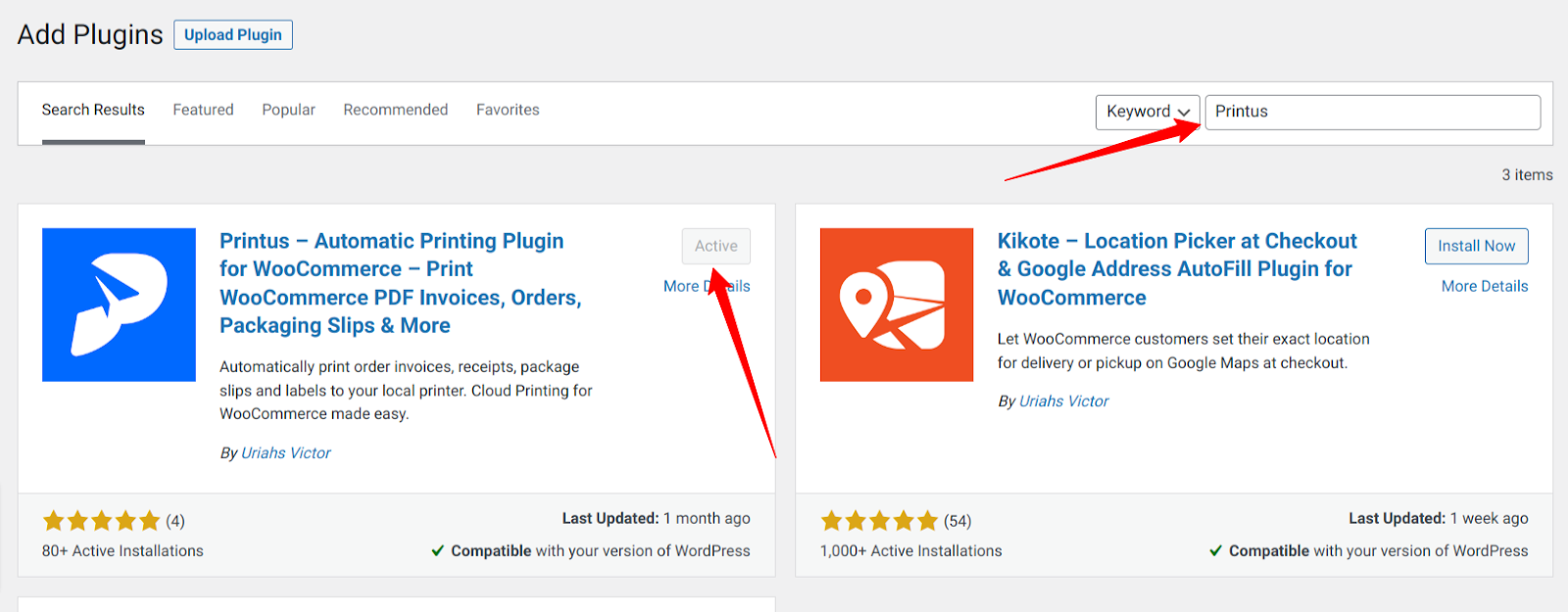Switch to the Popular tab
1568x612 pixels.
[x=288, y=110]
